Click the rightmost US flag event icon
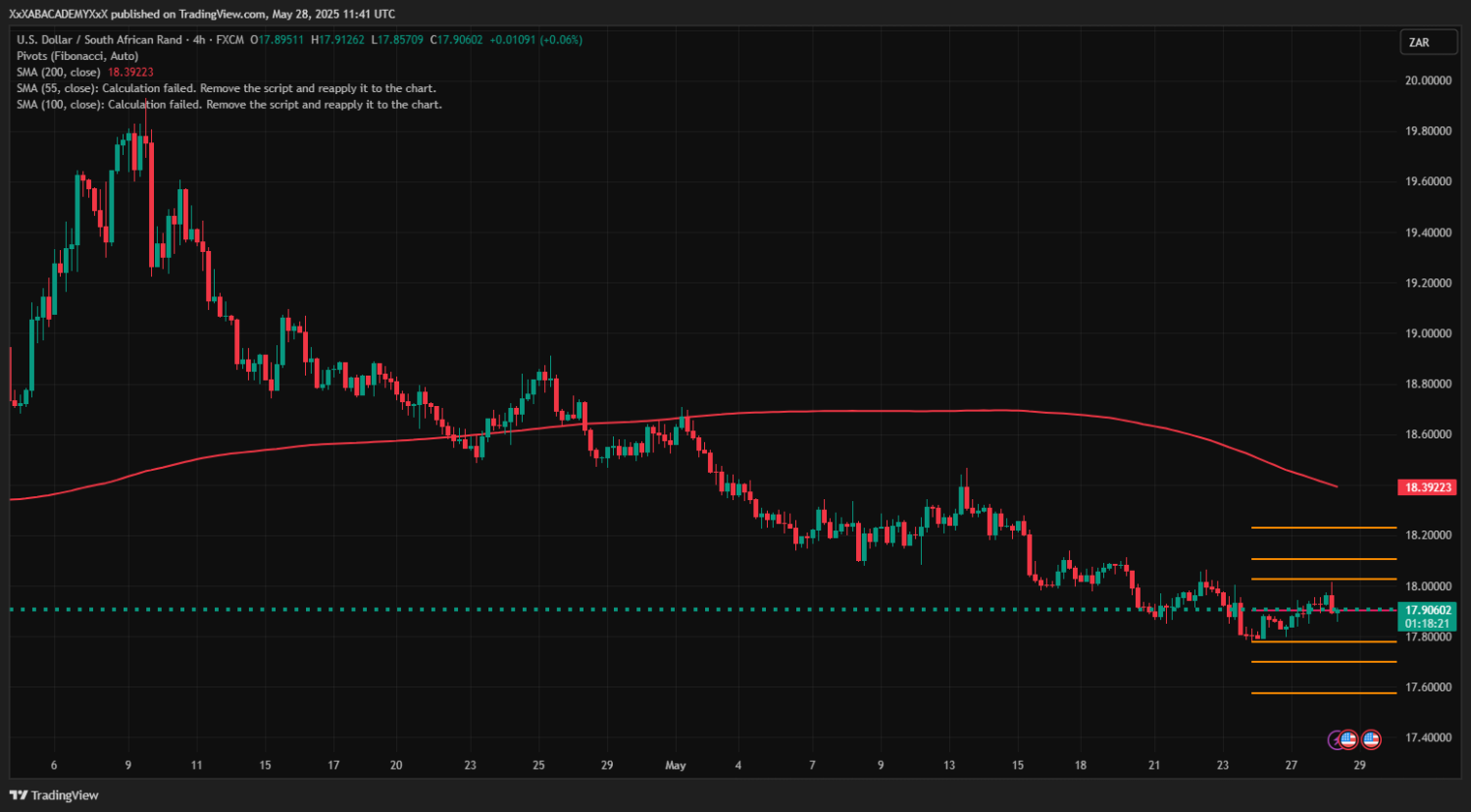This screenshot has width=1471, height=812. point(1371,739)
